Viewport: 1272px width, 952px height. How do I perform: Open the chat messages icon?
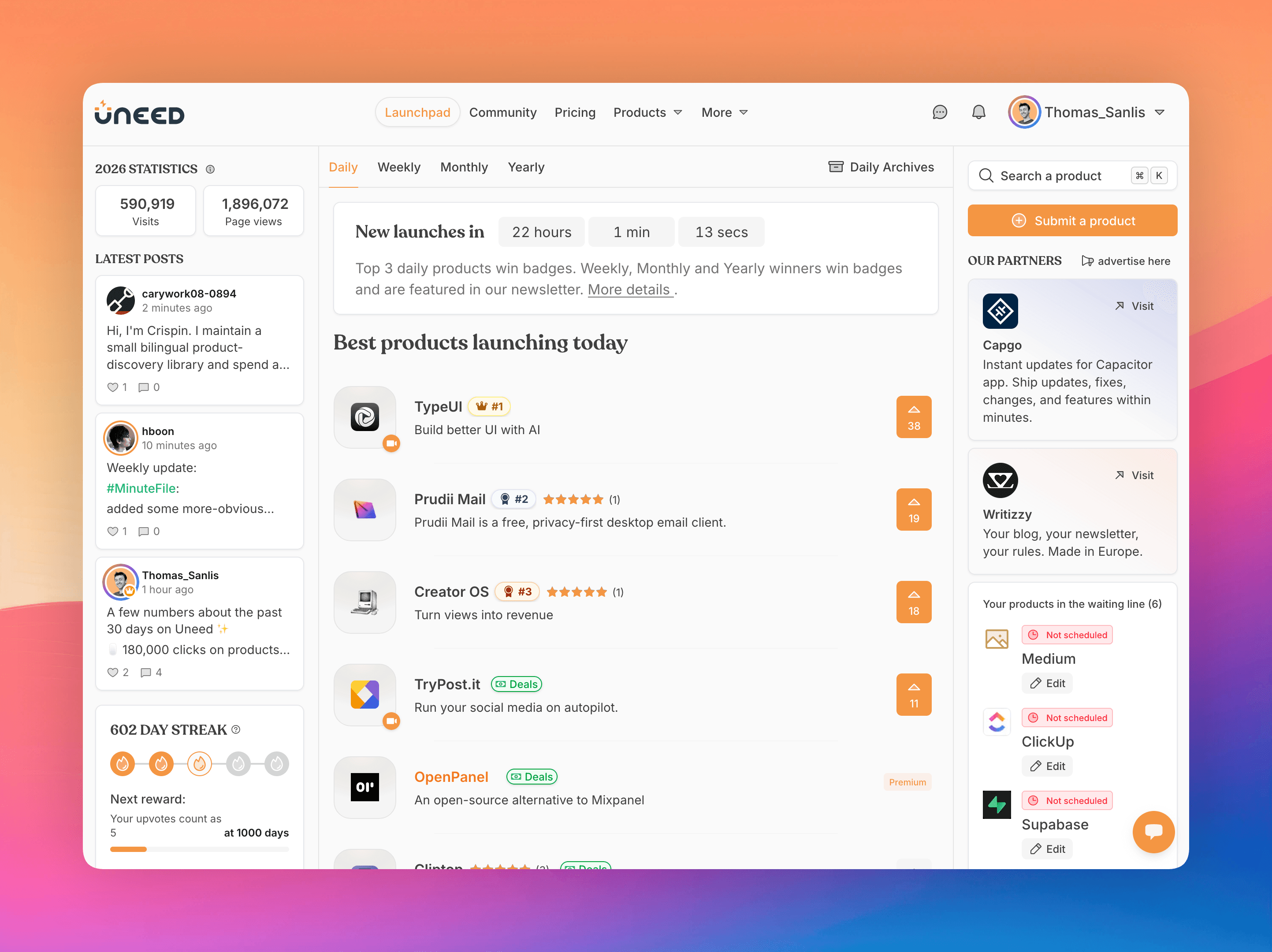point(940,112)
